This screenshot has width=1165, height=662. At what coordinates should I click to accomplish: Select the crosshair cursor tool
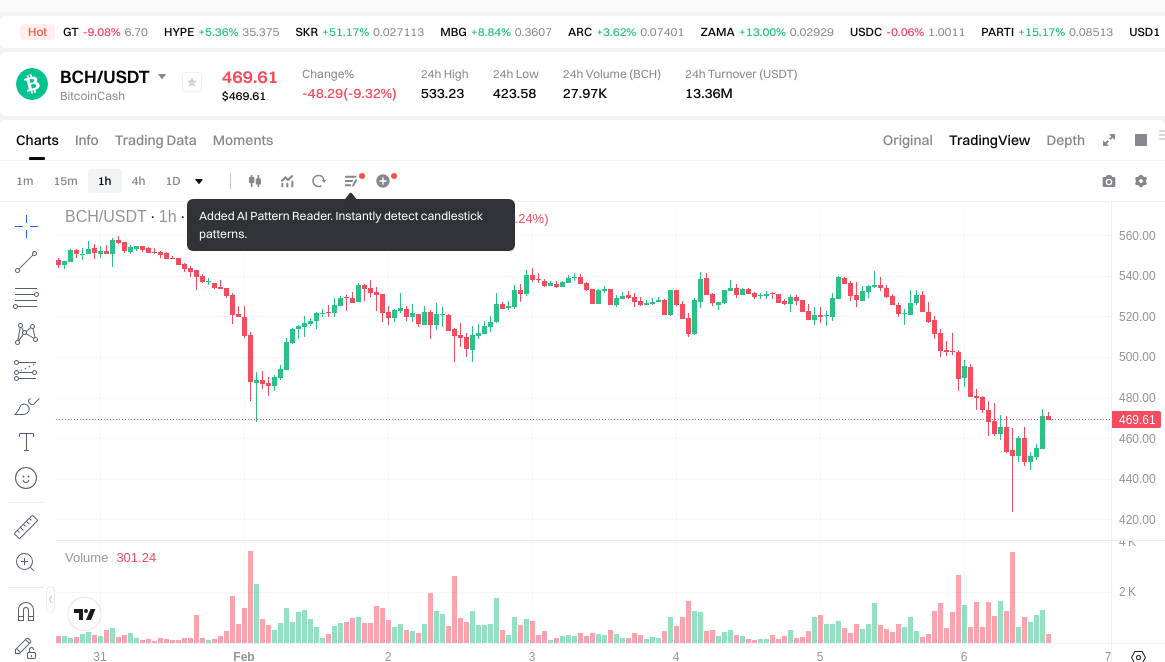(26, 225)
